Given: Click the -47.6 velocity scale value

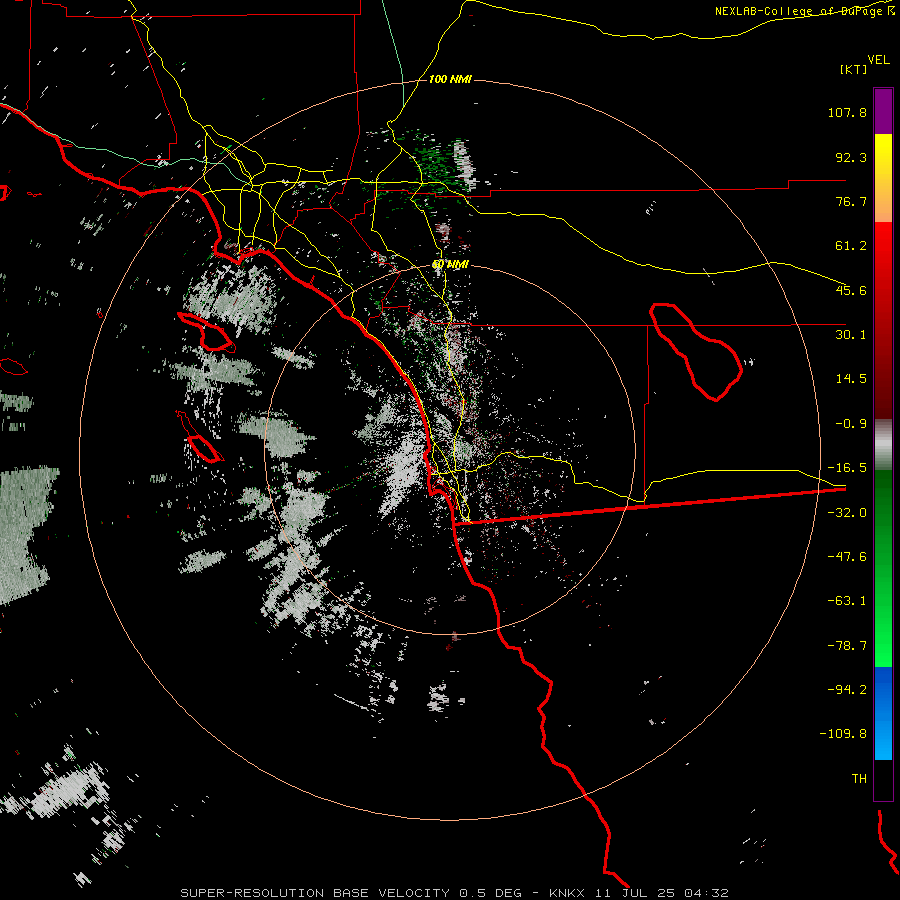Looking at the screenshot, I should tap(847, 557).
